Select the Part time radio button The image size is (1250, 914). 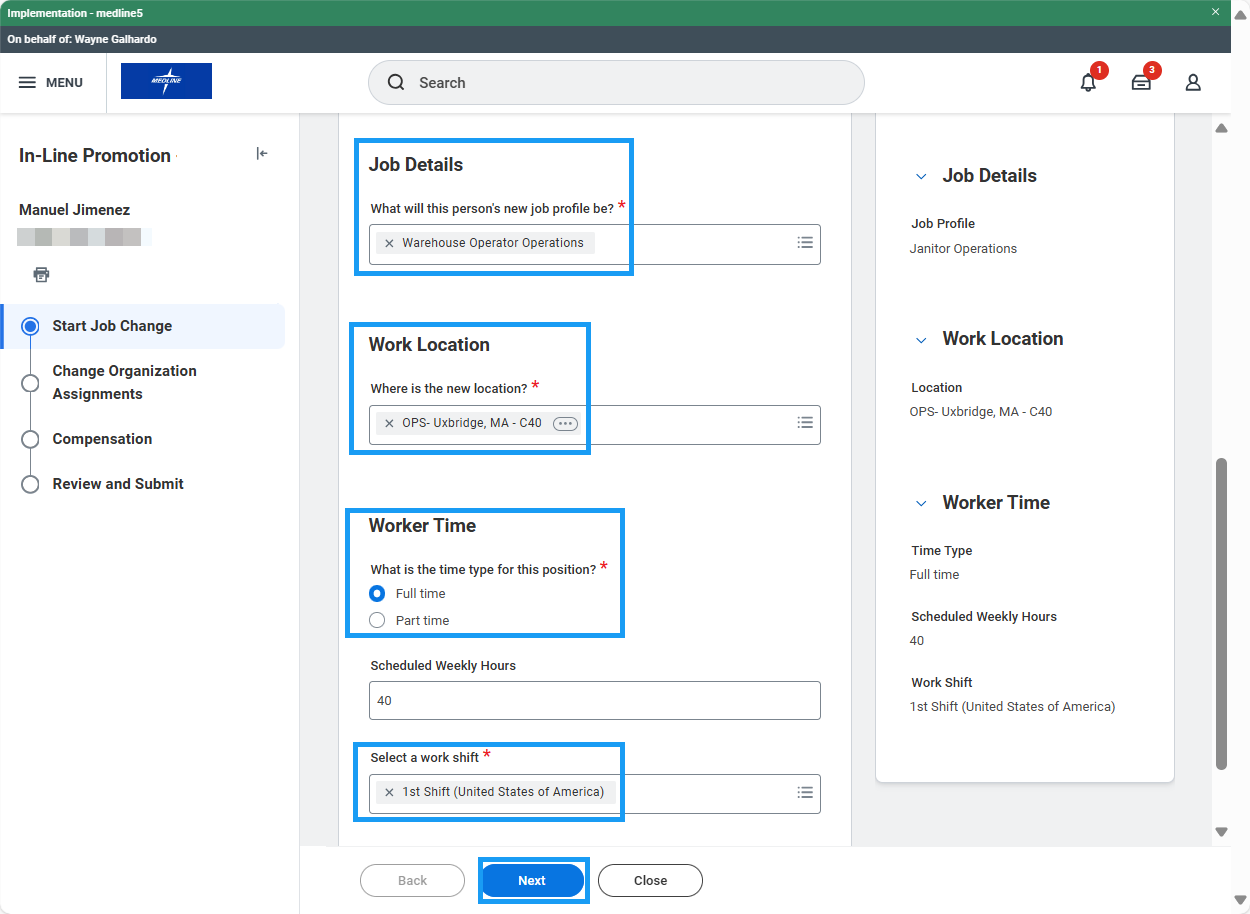tap(377, 621)
